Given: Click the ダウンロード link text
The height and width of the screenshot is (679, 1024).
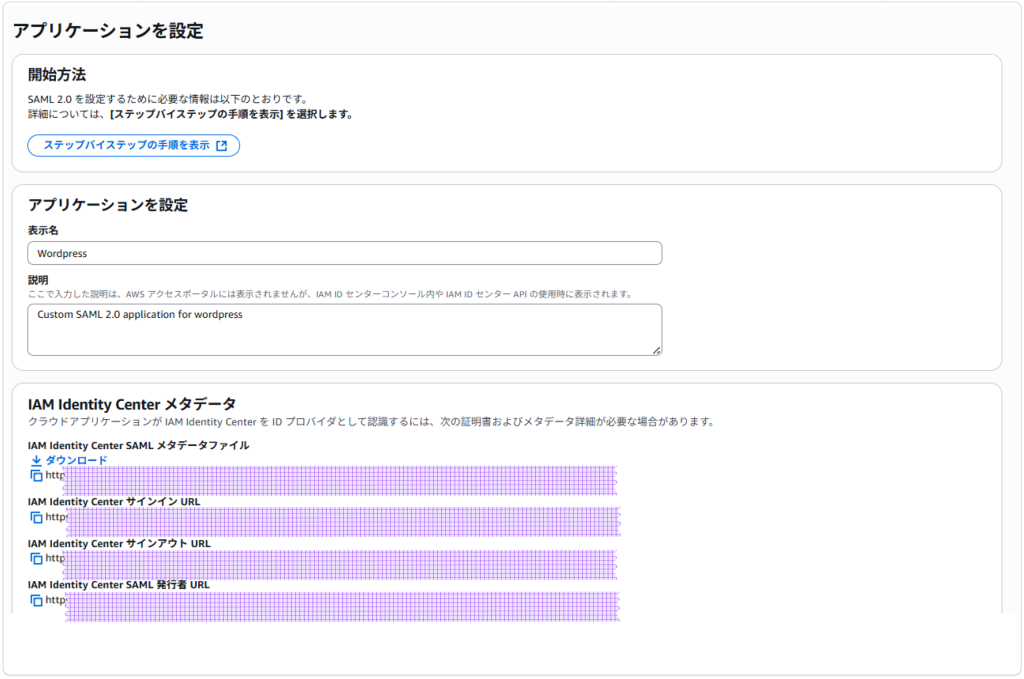Looking at the screenshot, I should click(x=76, y=460).
